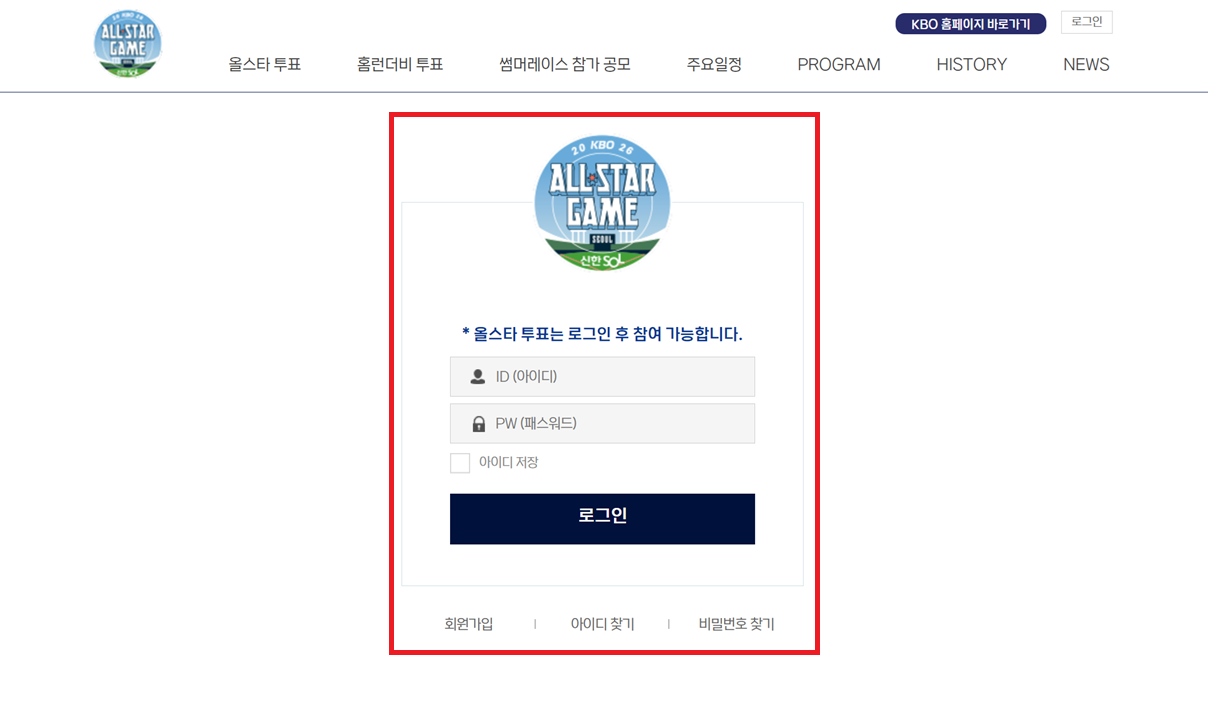Screen dimensions: 1208x717
Task: Open the 올스타 투표 menu
Action: (x=264, y=65)
